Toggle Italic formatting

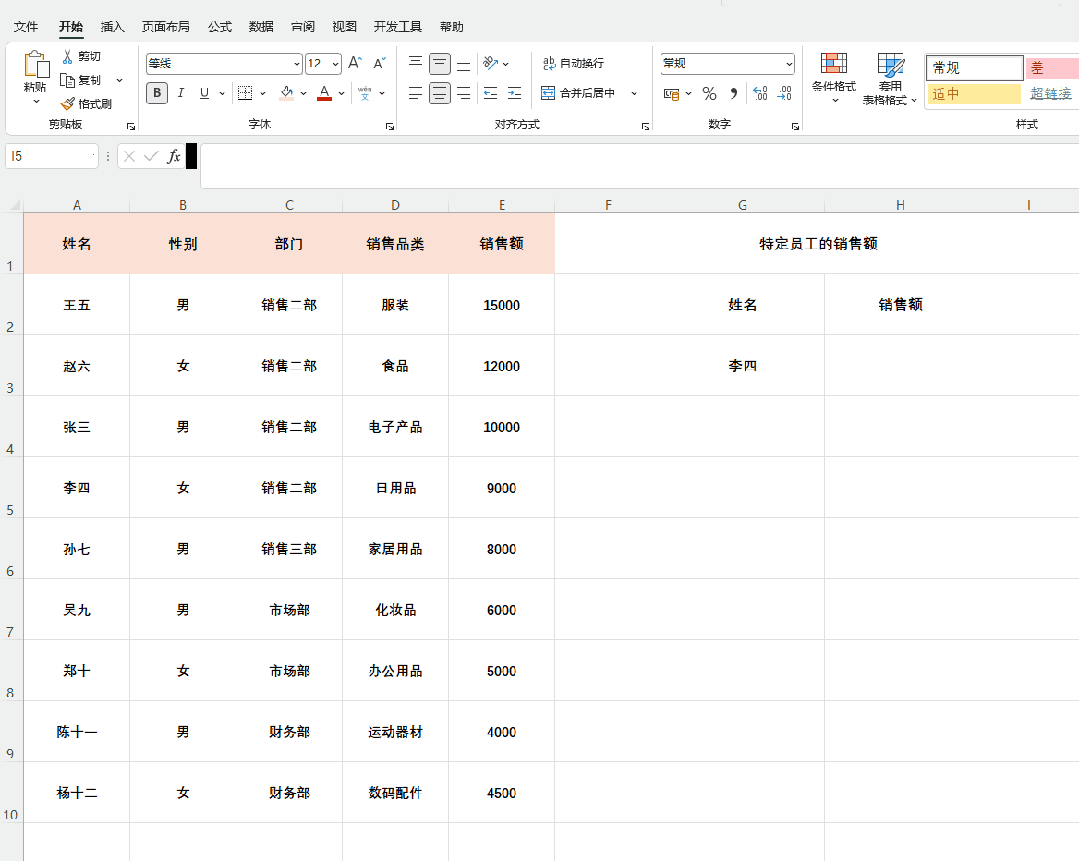pyautogui.click(x=181, y=93)
